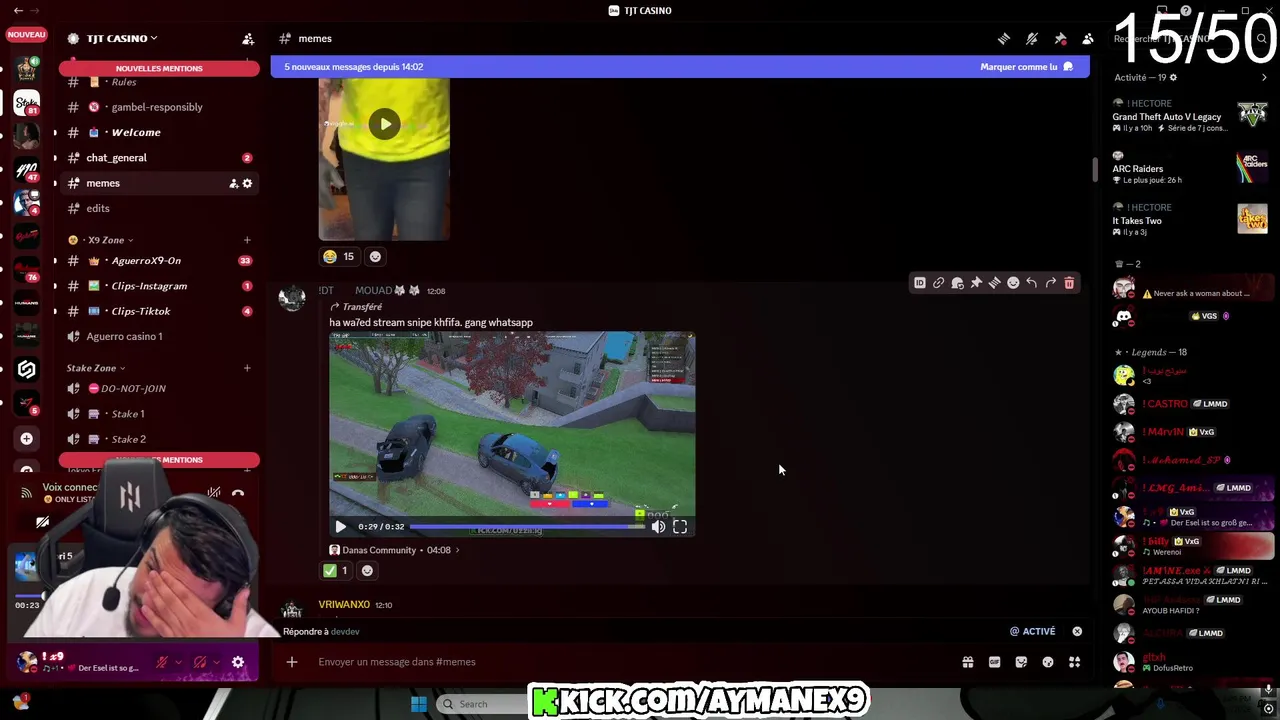Add reaction beside 15 laughing reactions
Image resolution: width=1280 pixels, height=720 pixels.
pos(375,257)
